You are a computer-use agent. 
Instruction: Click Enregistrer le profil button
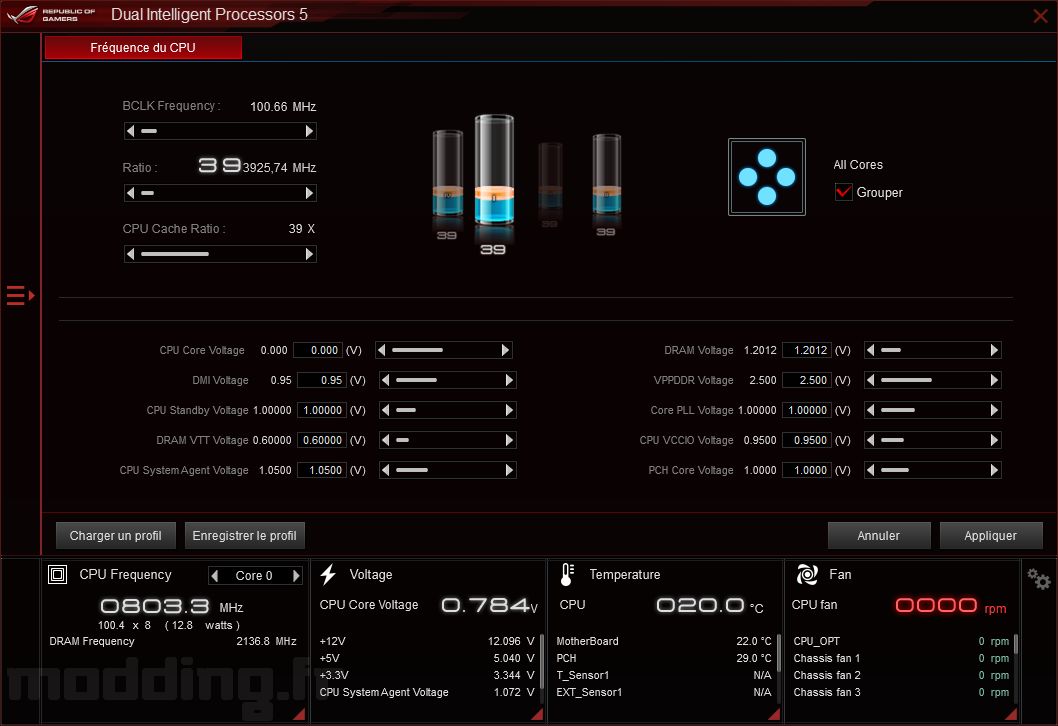[x=244, y=536]
